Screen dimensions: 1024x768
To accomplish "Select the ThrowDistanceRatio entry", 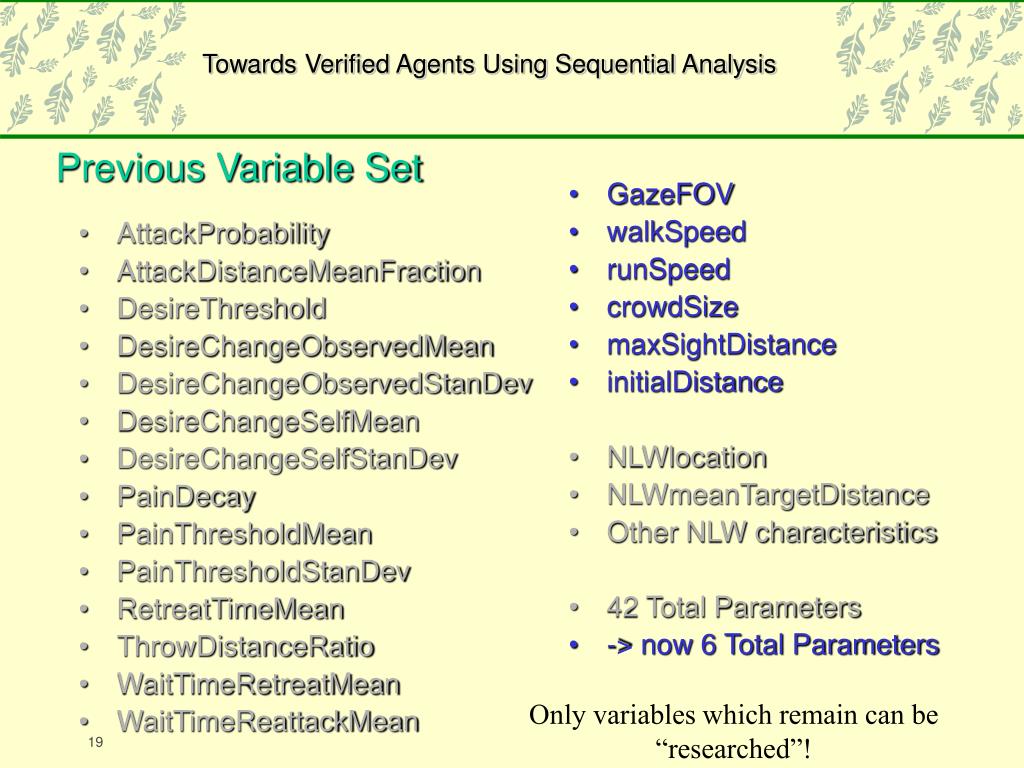I will (x=246, y=647).
